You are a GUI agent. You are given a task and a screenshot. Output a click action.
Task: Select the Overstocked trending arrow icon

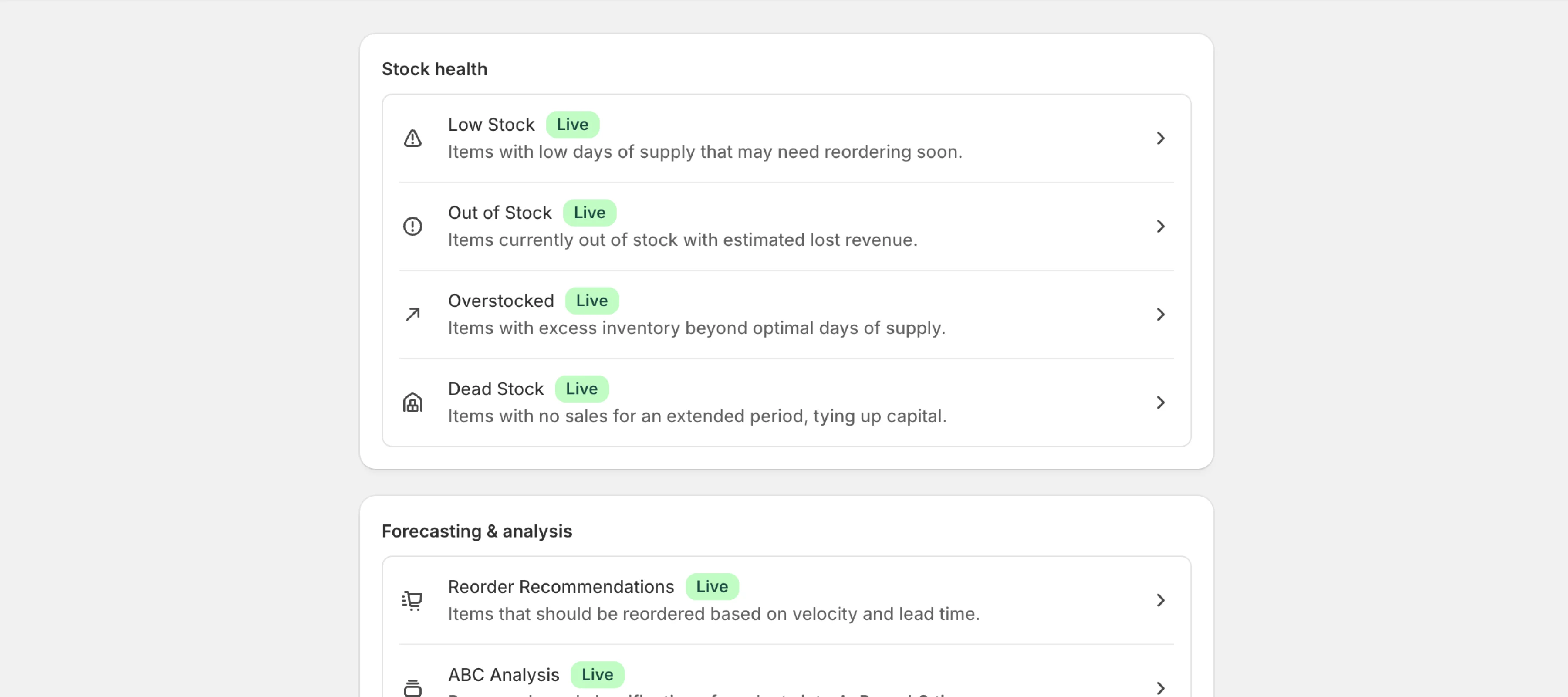412,314
